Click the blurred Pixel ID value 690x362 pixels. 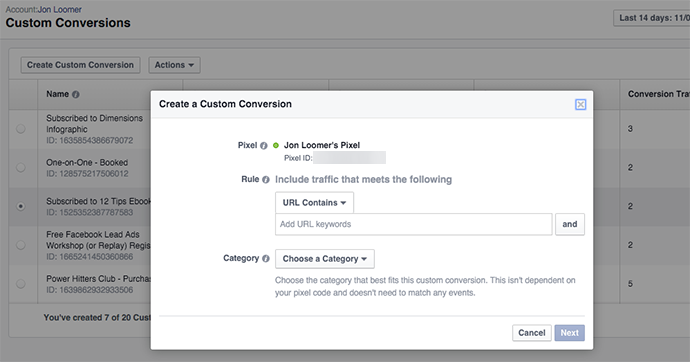click(349, 157)
